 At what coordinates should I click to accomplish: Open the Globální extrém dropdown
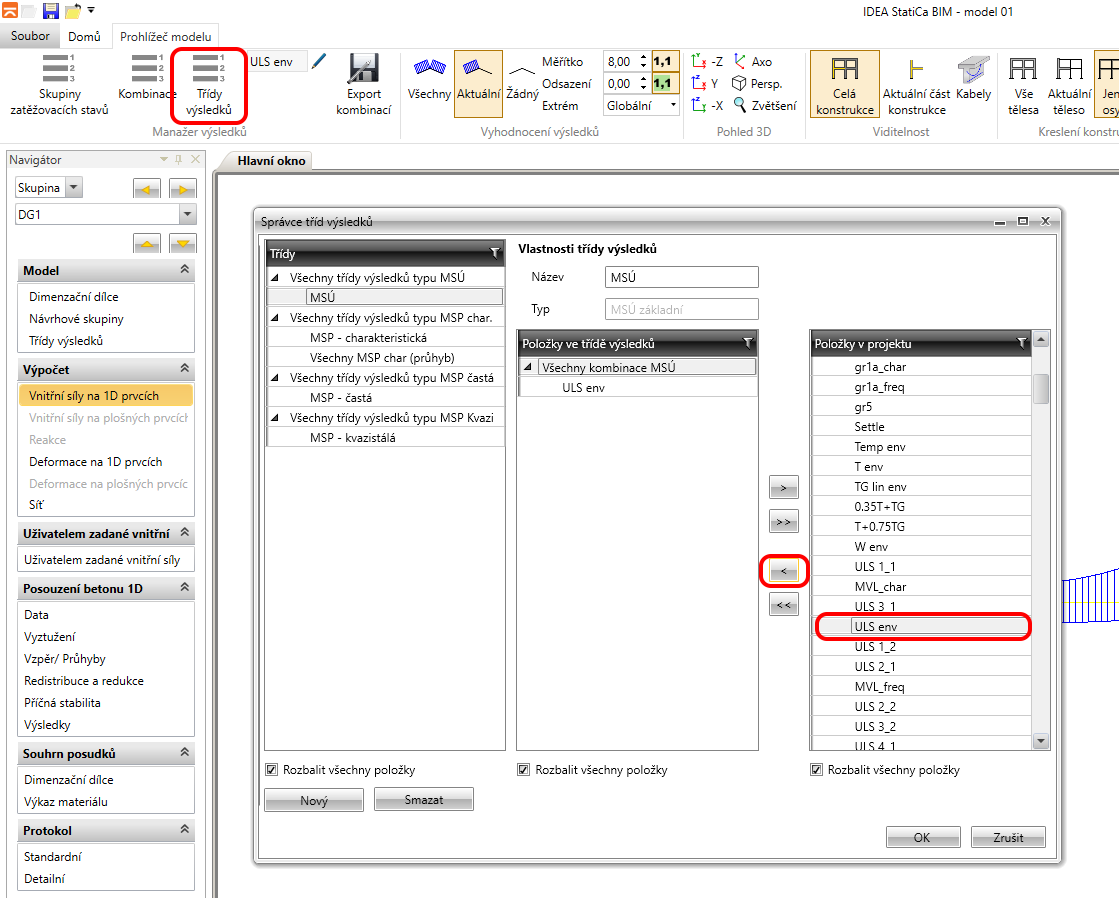[673, 105]
